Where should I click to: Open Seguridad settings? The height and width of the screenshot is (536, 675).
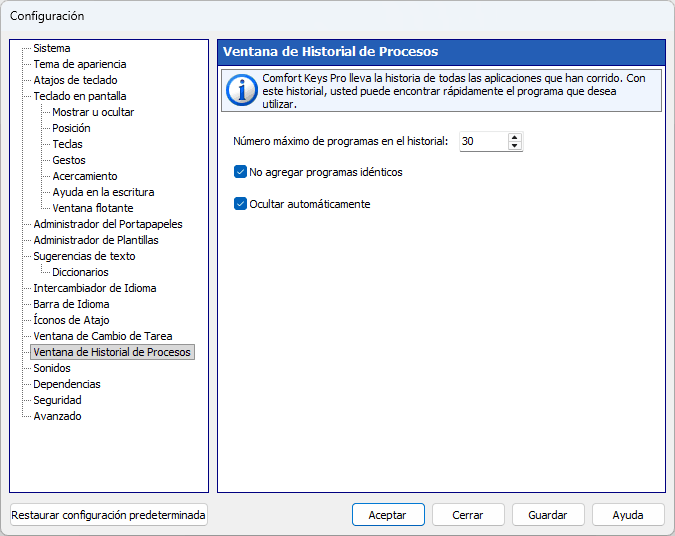(x=57, y=400)
